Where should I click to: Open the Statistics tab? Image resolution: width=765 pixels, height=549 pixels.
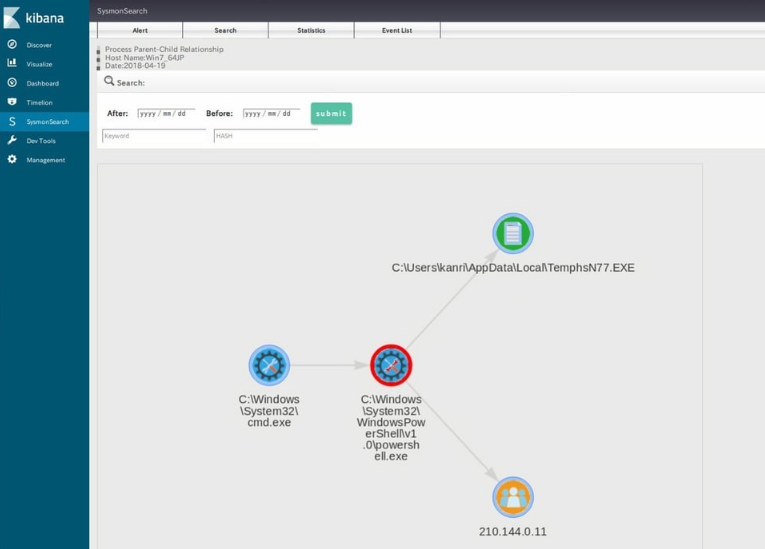click(x=311, y=31)
